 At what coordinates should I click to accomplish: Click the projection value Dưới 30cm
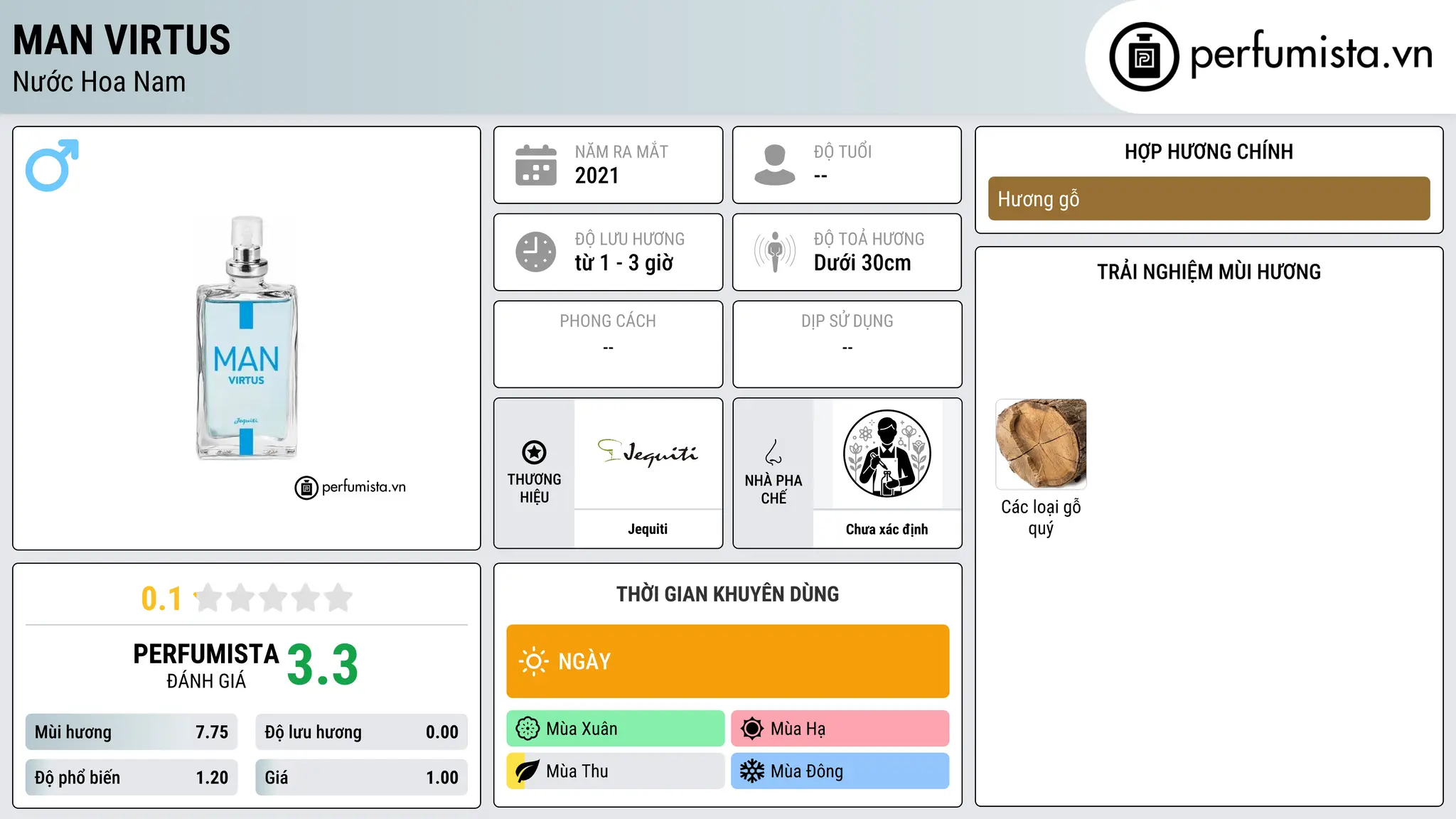[862, 263]
